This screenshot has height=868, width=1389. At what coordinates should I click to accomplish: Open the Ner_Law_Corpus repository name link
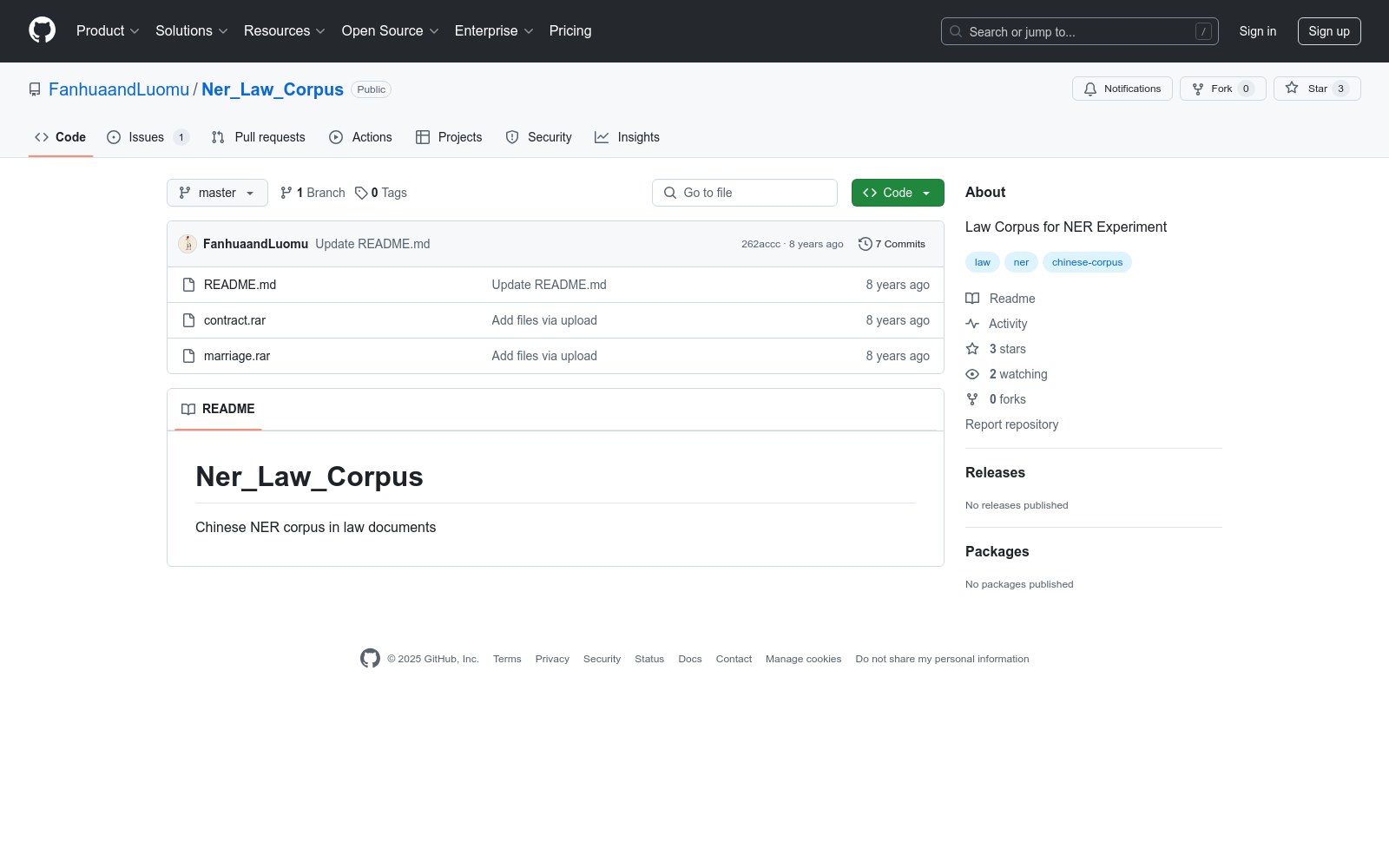tap(273, 89)
